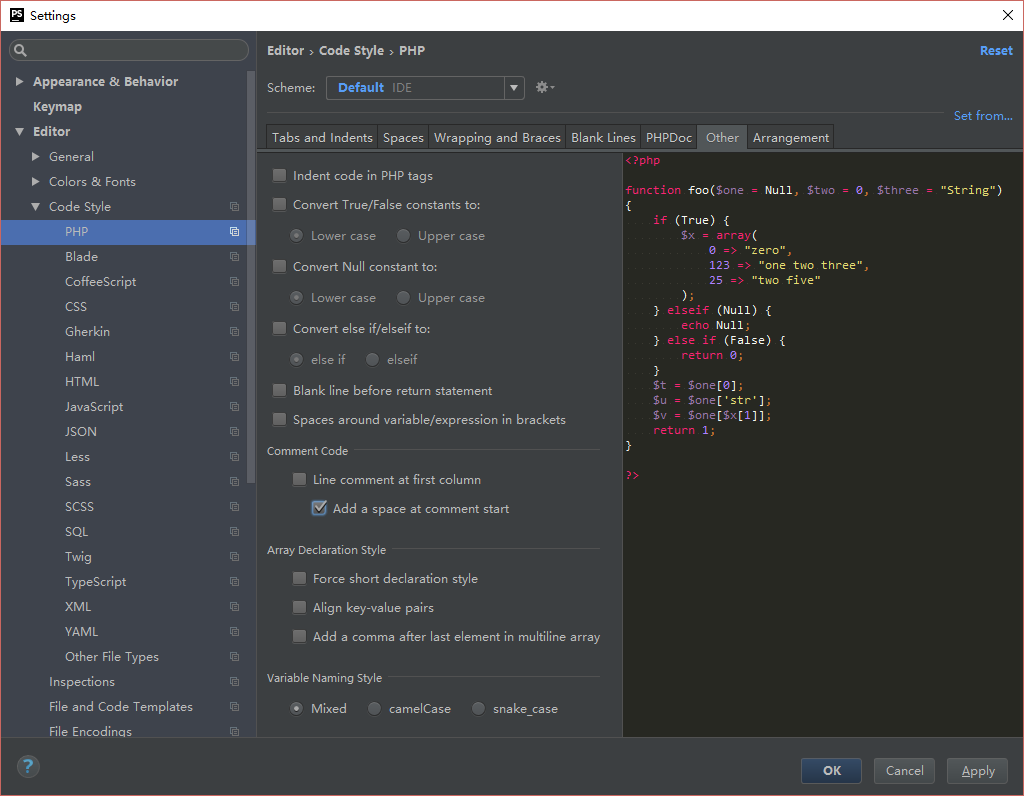The image size is (1024, 796).
Task: Select the Other tab
Action: coord(722,138)
